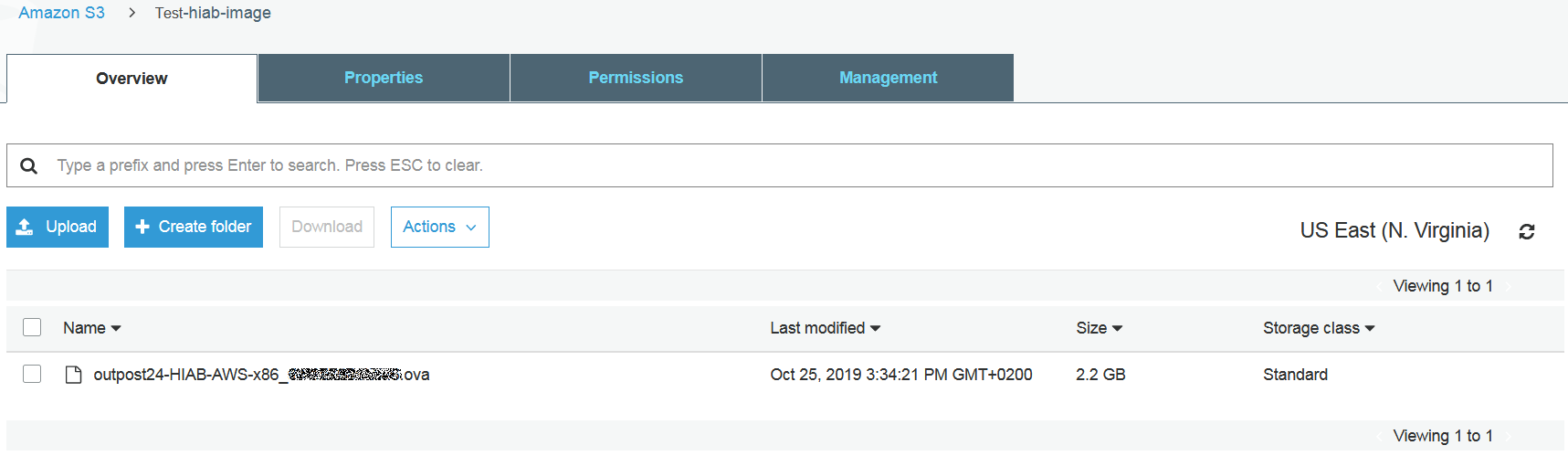
Task: Click the breadcrumb chevron after Amazon S3
Action: 132,13
